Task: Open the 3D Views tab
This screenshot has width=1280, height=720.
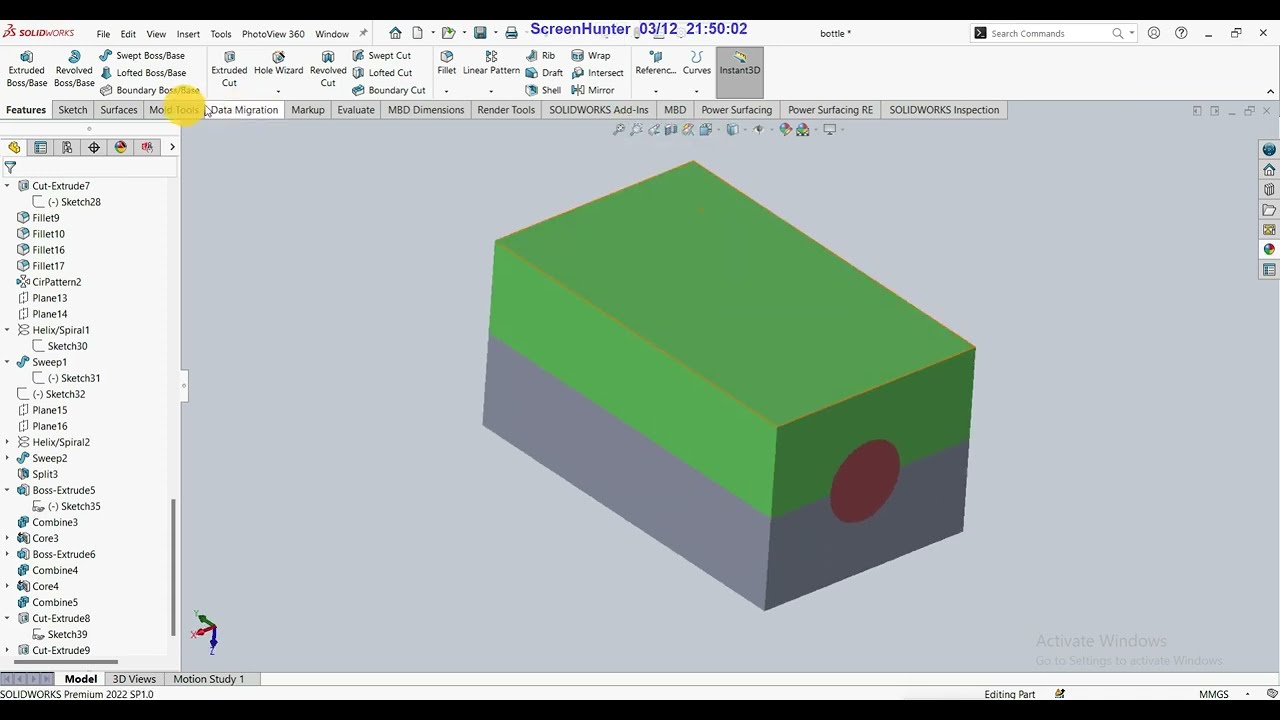Action: point(134,679)
